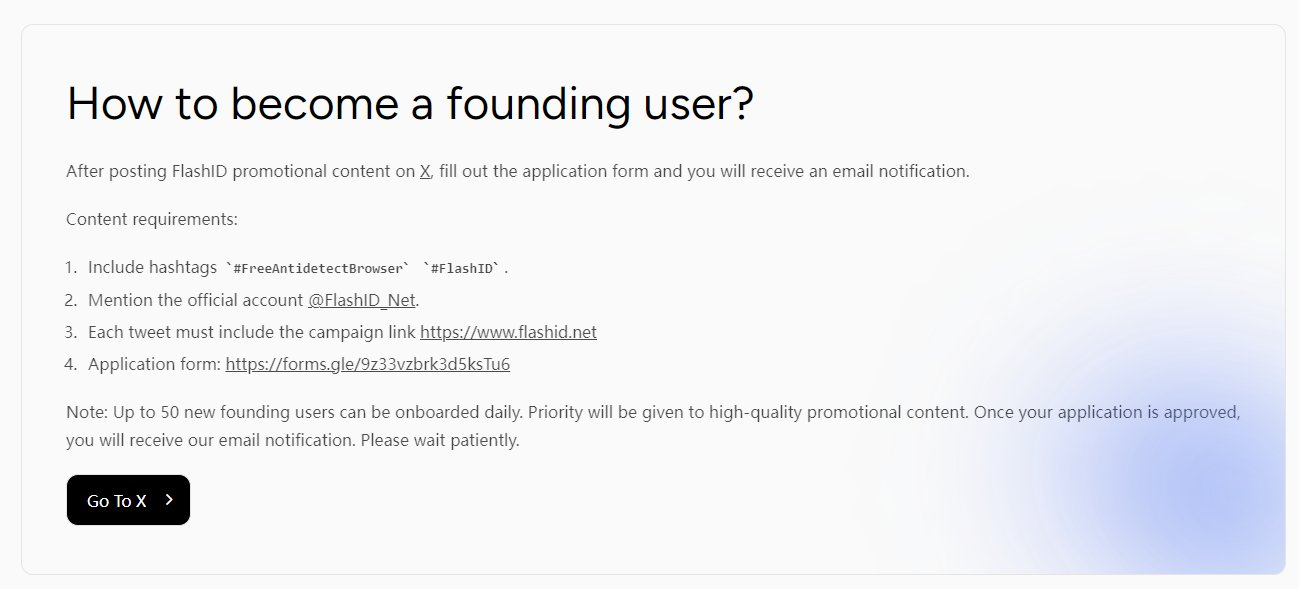Click "Each tweet must include the campaign link" text
Screen dimensions: 1299x589
pyautogui.click(x=252, y=332)
